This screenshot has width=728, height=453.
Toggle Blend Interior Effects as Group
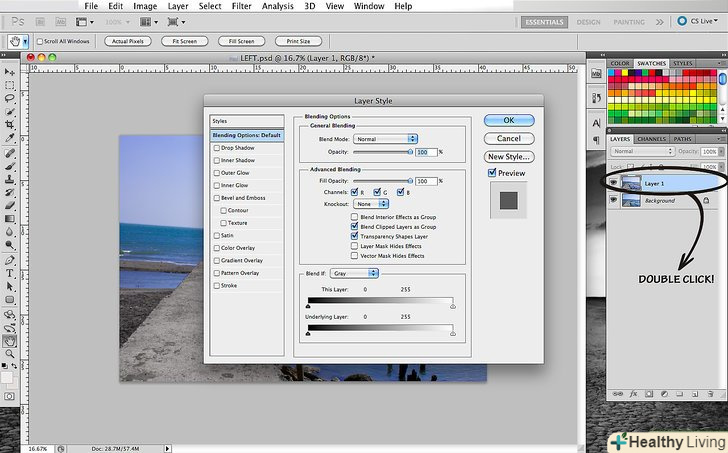(x=354, y=217)
